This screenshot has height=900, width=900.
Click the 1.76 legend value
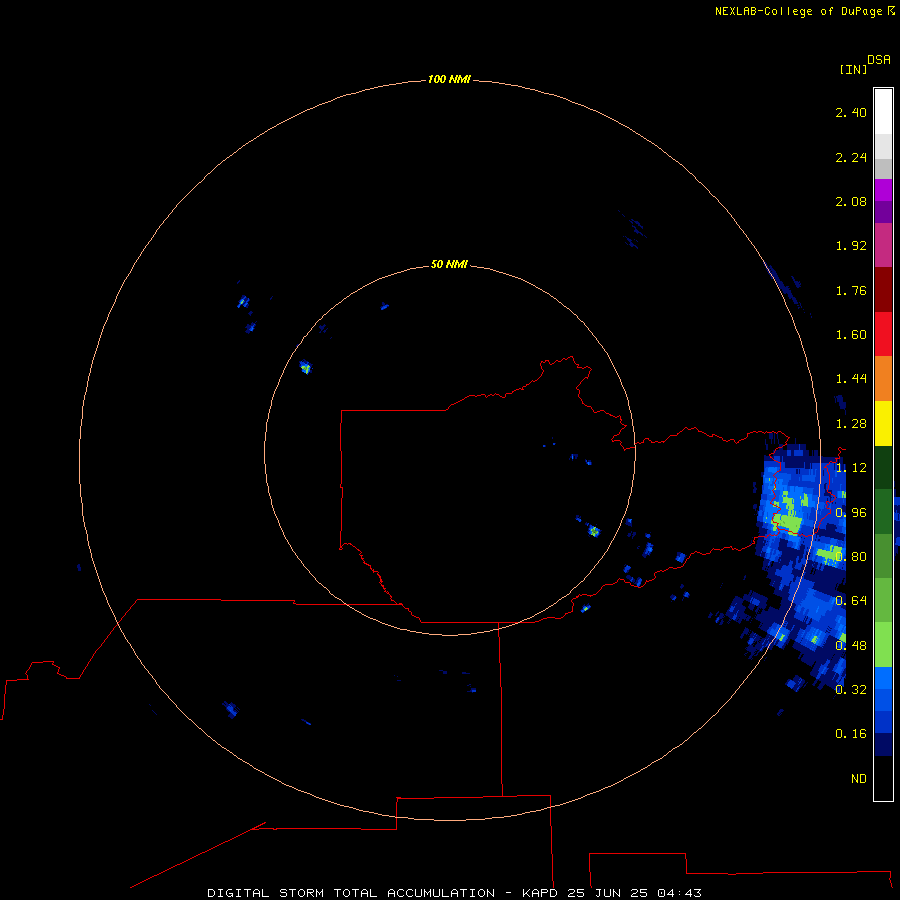[851, 290]
